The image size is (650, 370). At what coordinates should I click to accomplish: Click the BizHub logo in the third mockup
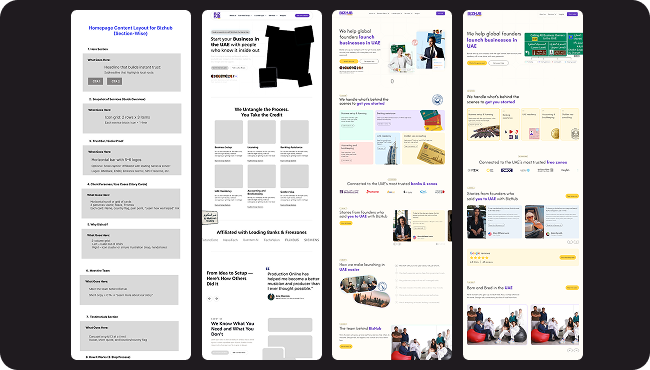[346, 13]
